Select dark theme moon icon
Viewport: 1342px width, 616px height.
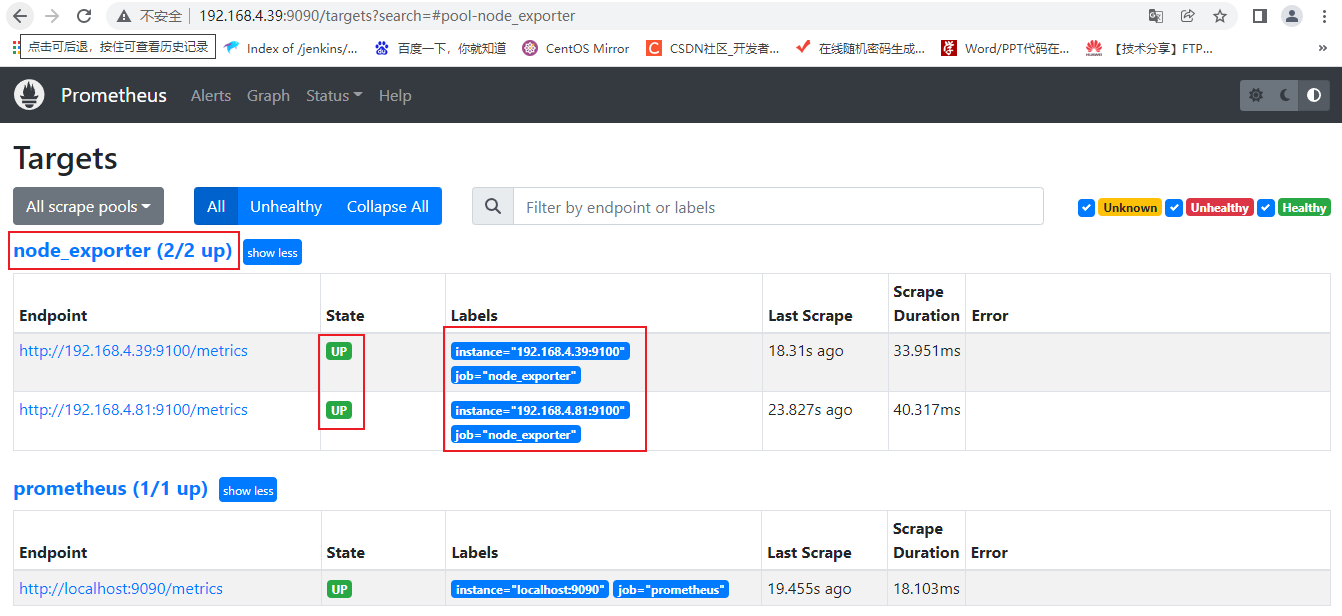tap(1286, 95)
